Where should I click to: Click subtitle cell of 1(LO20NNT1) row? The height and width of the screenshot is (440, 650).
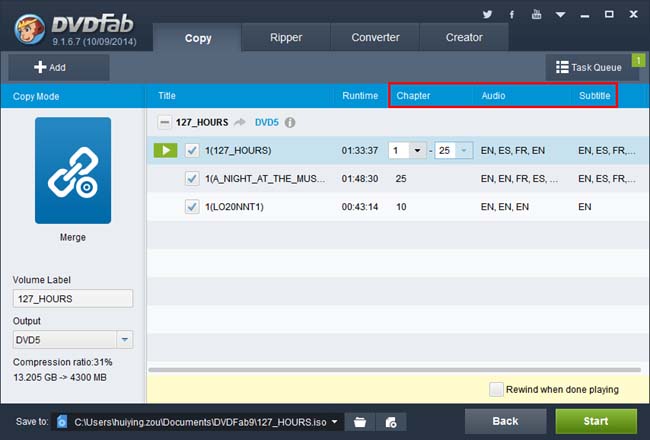tap(585, 207)
